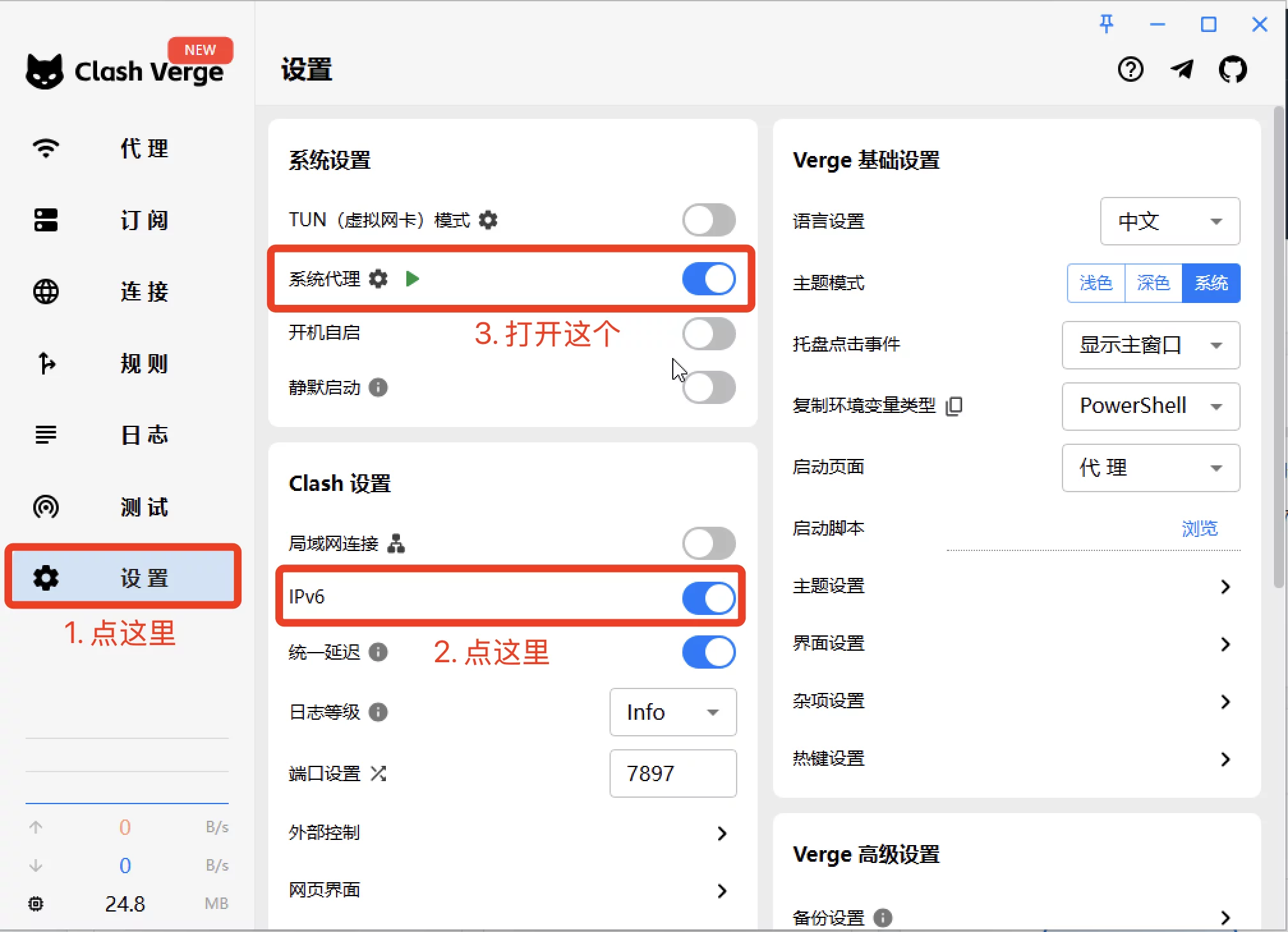
Task: Open the 日志等级 Info dropdown
Action: [x=672, y=712]
